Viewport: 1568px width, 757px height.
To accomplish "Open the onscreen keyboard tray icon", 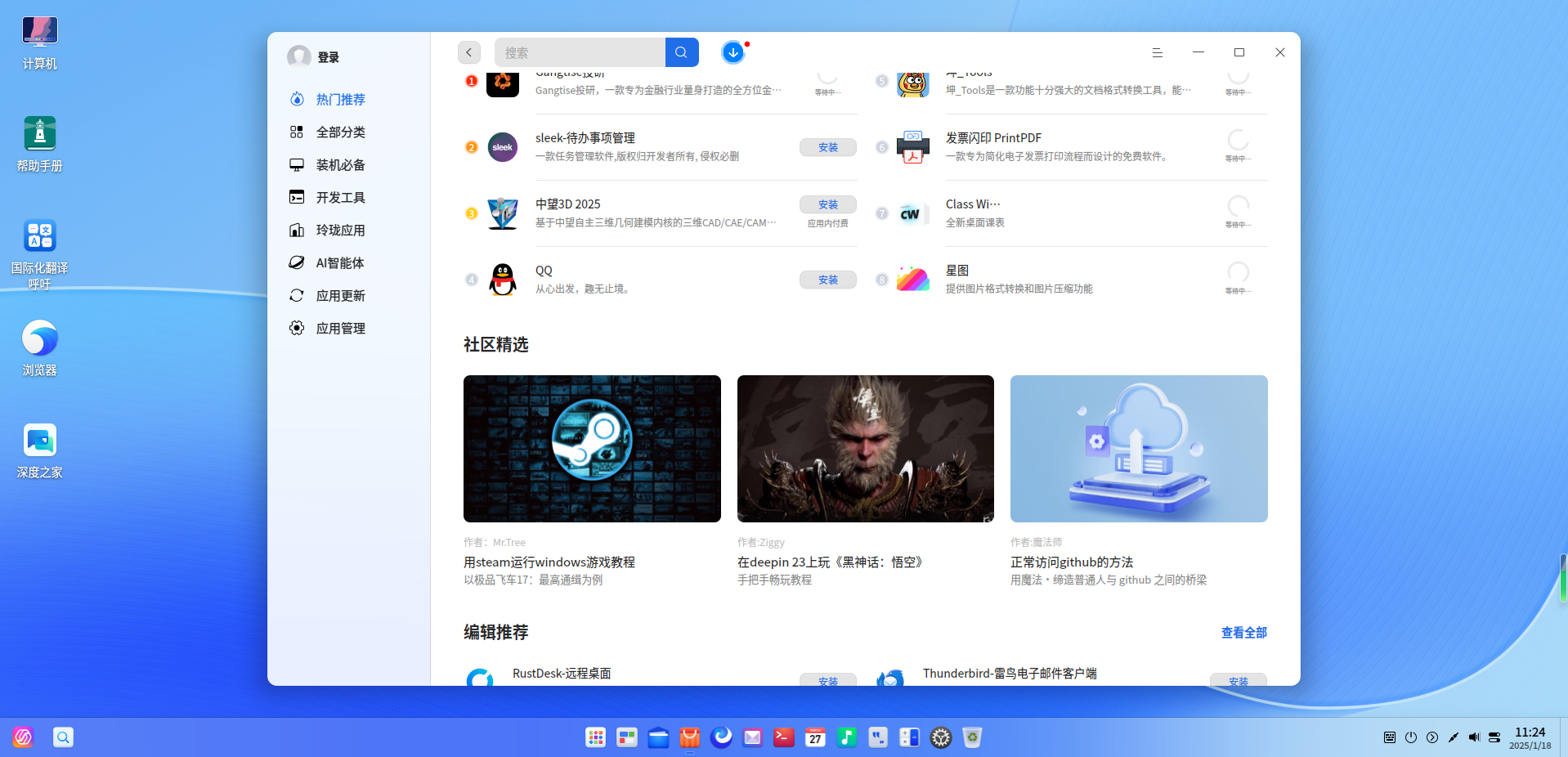I will point(1390,737).
